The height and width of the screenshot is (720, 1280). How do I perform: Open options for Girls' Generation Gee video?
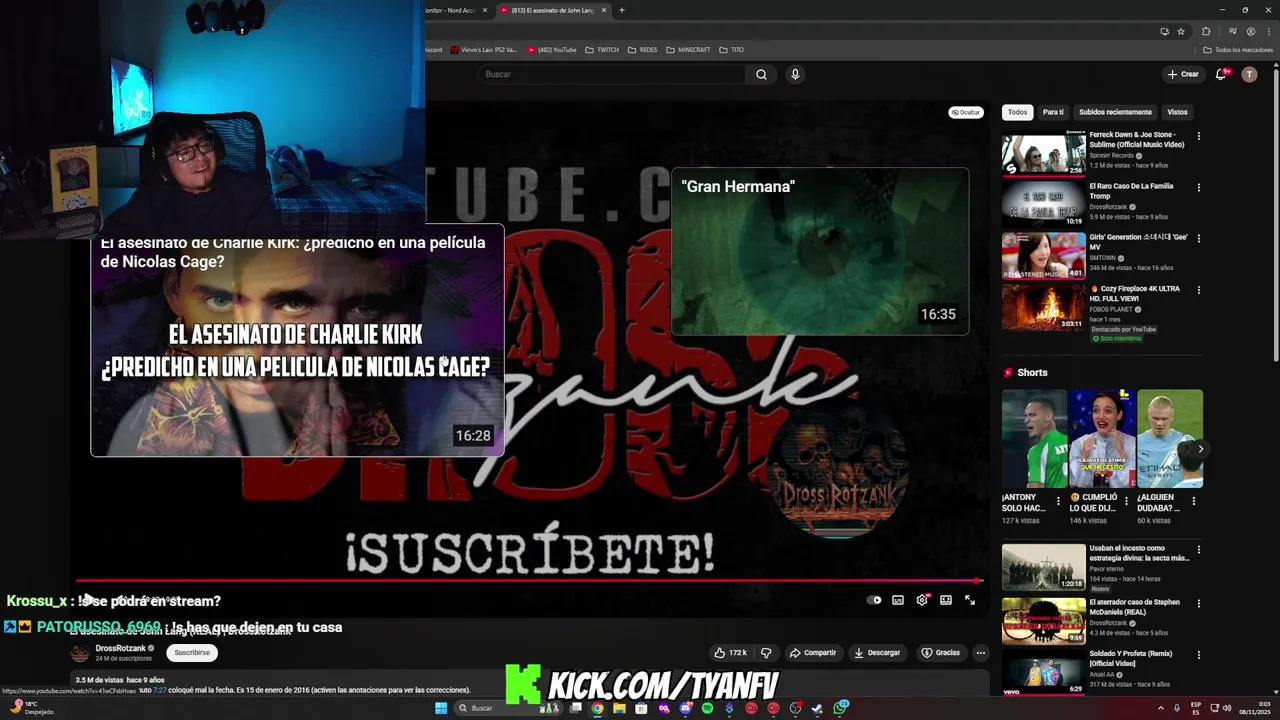click(x=1198, y=238)
